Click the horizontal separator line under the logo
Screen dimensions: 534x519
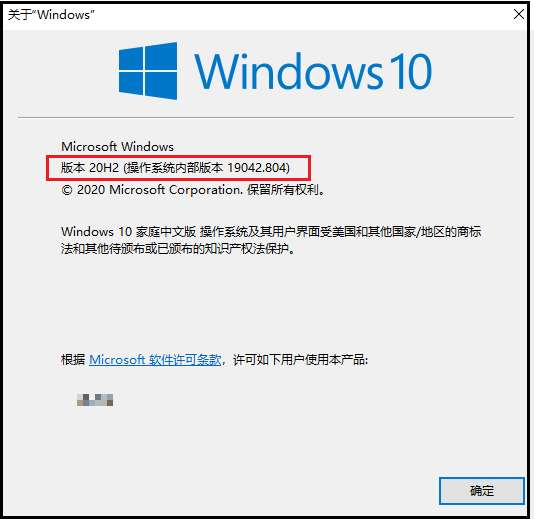point(266,117)
